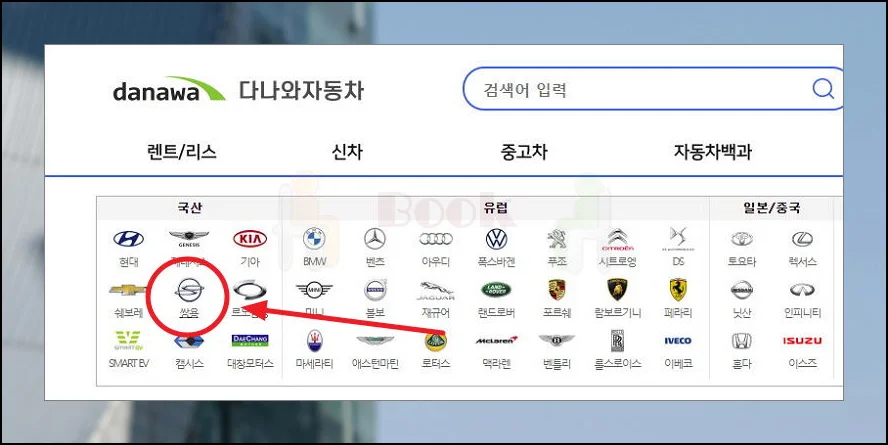
Task: Click the 기아 text label
Action: click(x=250, y=262)
